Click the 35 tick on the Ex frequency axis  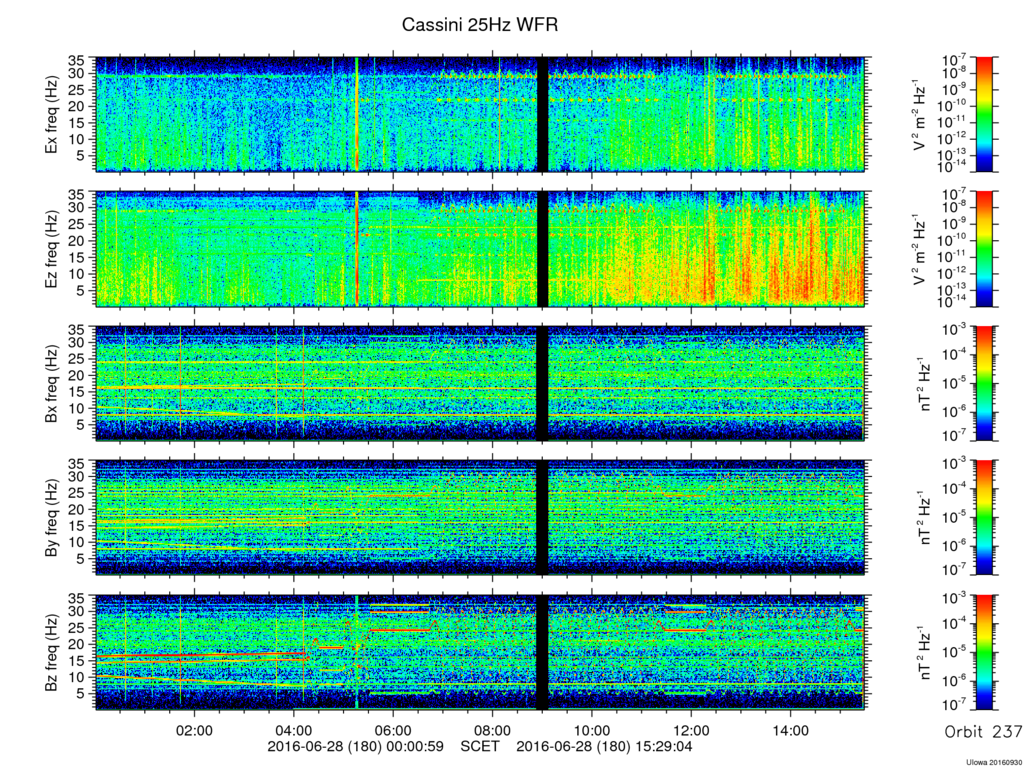click(78, 63)
